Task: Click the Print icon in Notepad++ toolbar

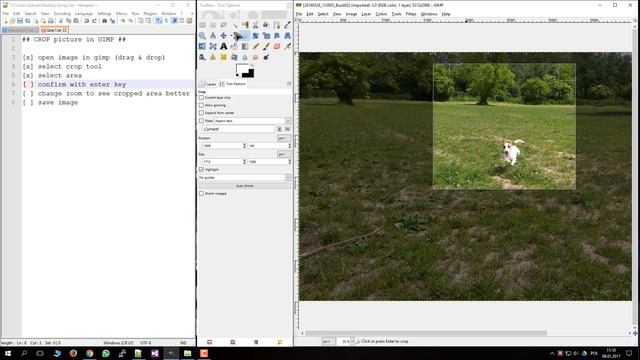Action: click(x=51, y=21)
